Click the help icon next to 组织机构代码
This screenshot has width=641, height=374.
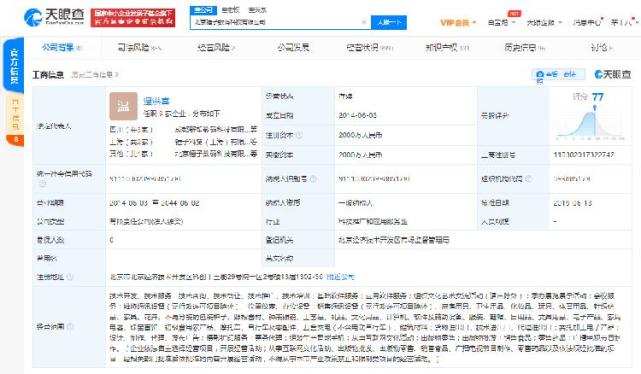pos(528,179)
